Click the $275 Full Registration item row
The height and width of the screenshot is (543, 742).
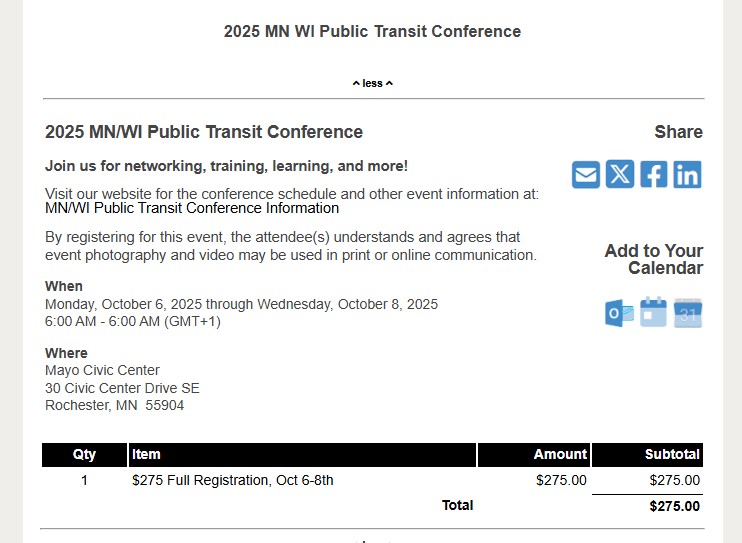(372, 481)
